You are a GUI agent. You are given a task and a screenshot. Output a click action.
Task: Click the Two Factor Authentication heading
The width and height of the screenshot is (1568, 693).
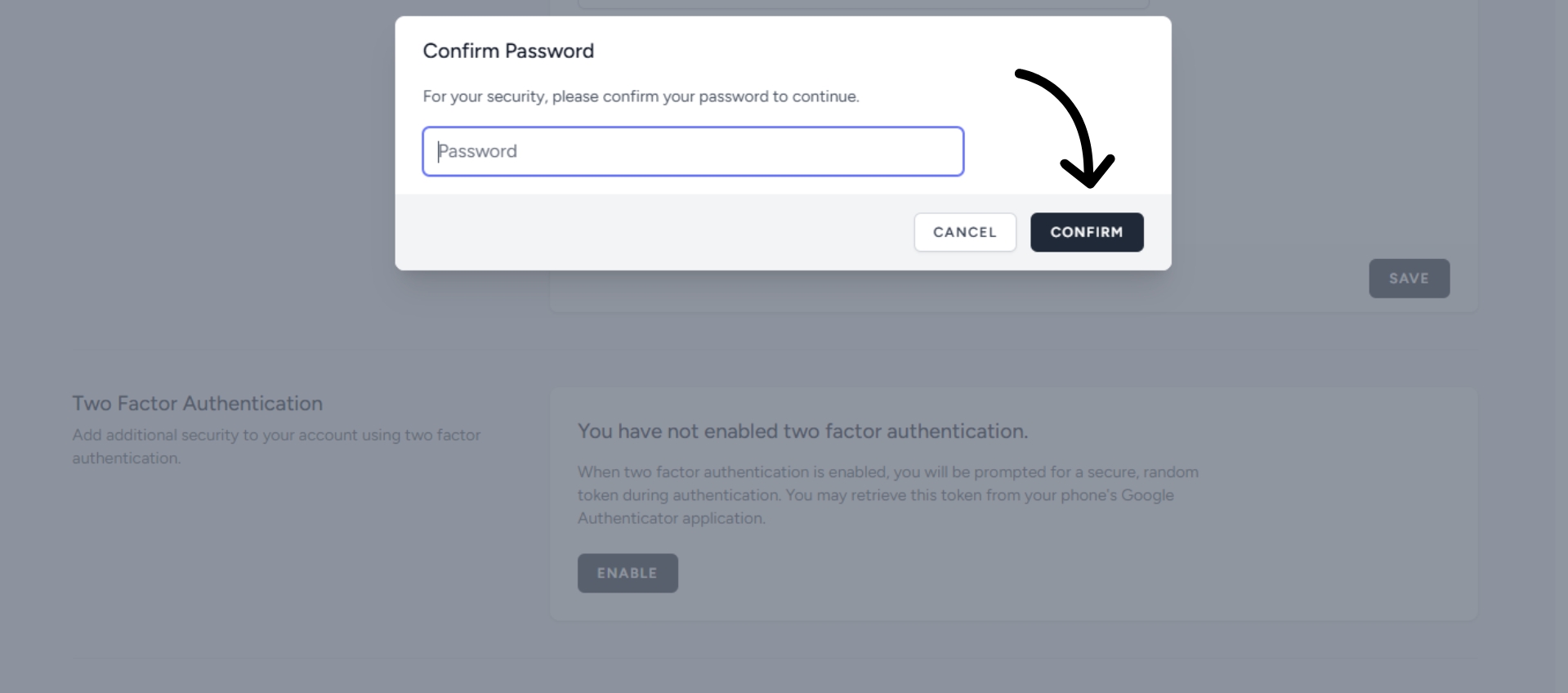[196, 403]
